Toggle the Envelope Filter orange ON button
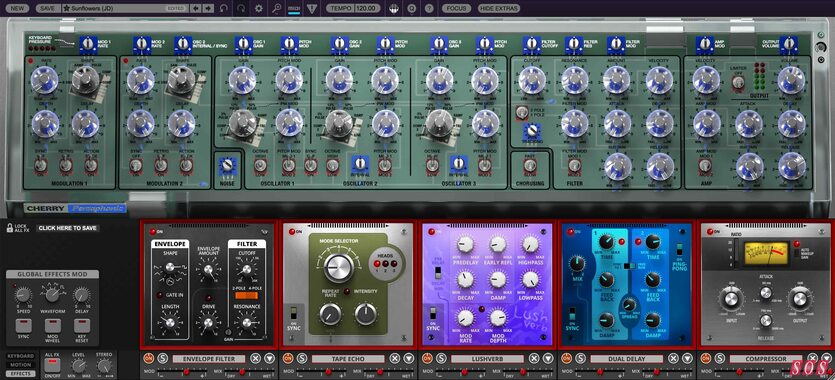Screen dimensions: 835x380 (x=150, y=358)
